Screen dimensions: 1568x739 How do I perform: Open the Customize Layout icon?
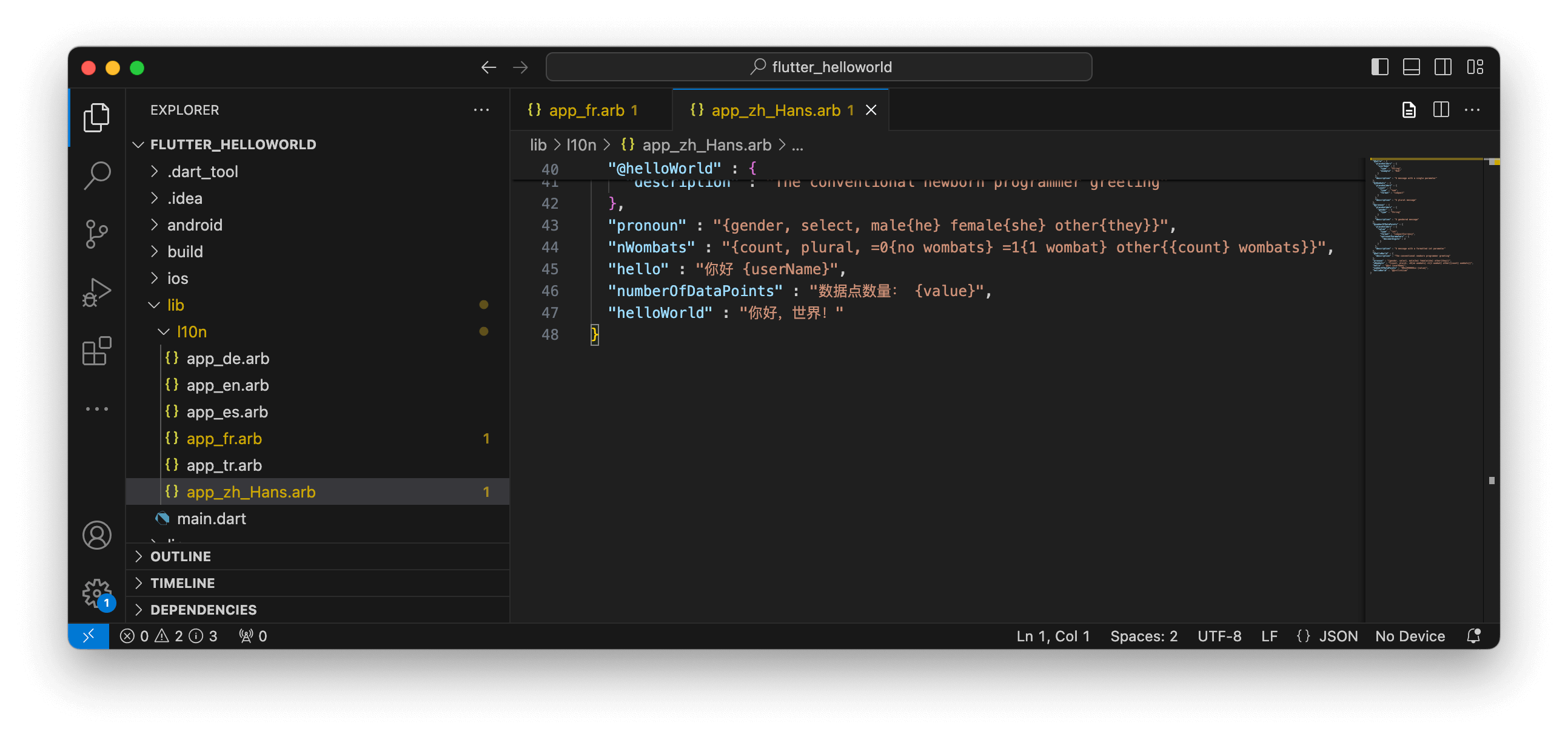1475,67
